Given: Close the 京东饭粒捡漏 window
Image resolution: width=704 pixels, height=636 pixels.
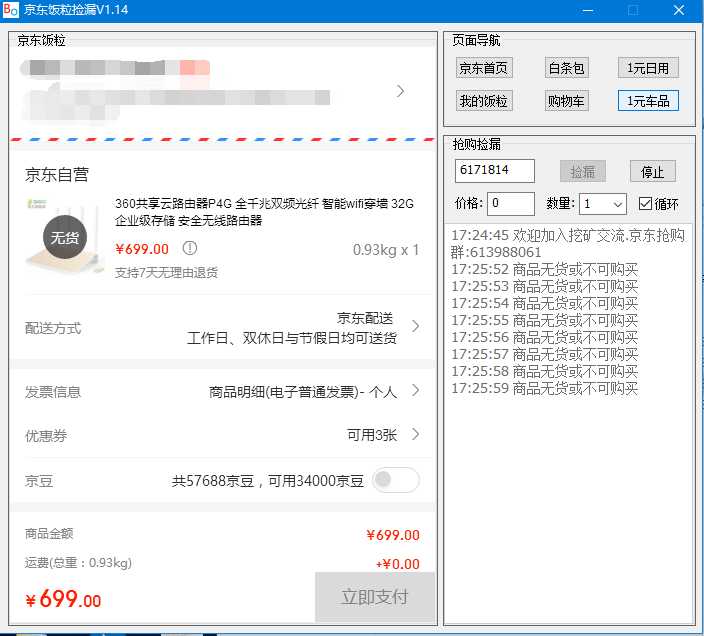Looking at the screenshot, I should click(679, 10).
